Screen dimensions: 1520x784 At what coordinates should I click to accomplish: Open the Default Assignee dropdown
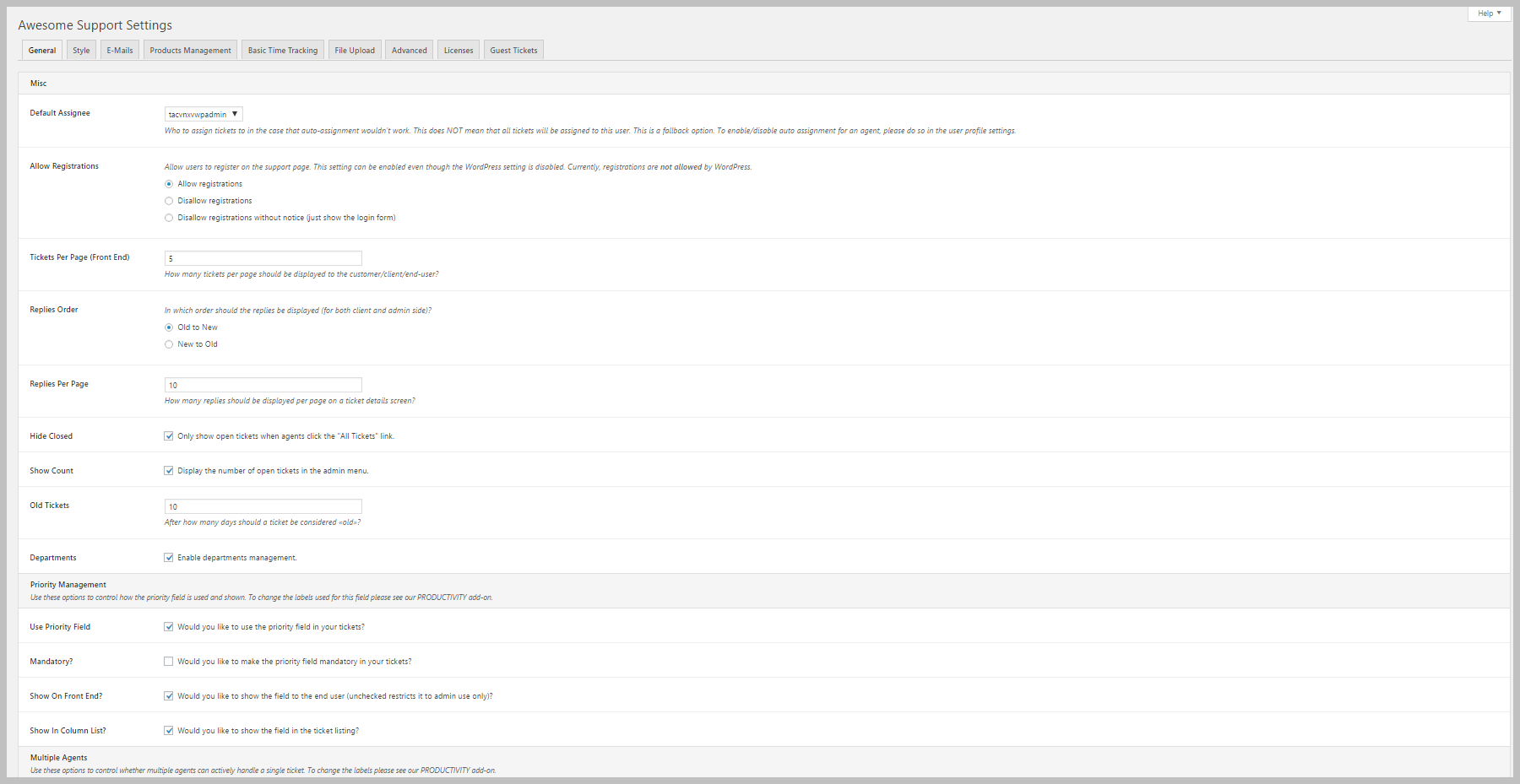[x=204, y=114]
